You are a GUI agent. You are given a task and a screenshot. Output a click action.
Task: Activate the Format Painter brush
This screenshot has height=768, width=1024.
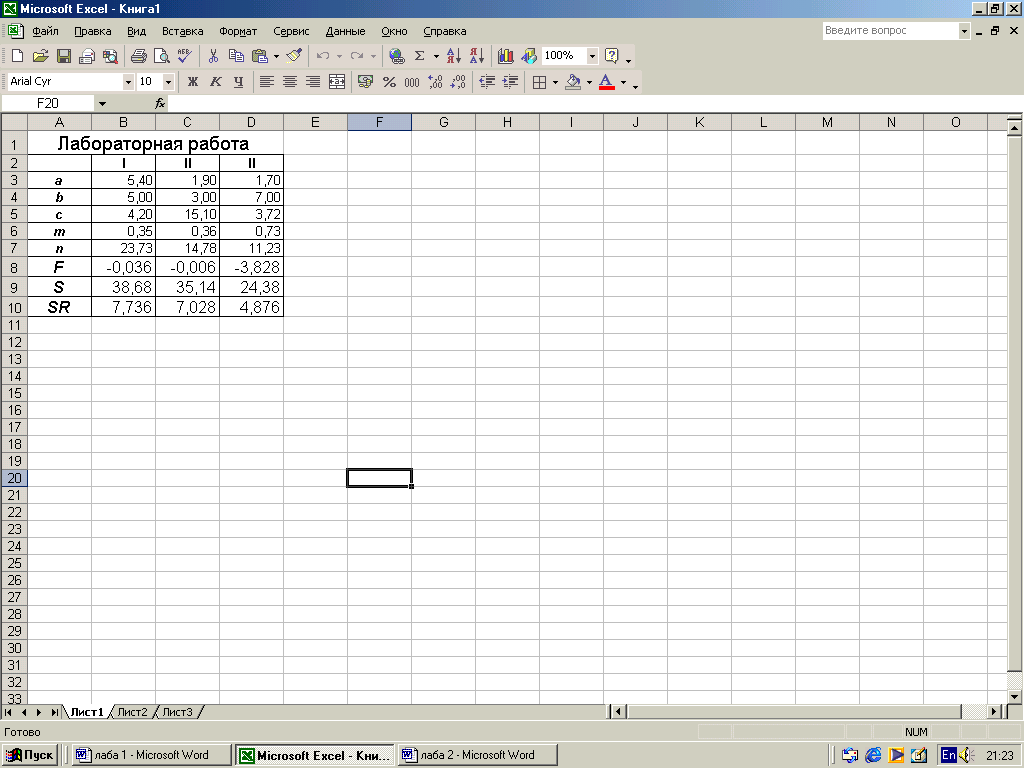coord(295,56)
